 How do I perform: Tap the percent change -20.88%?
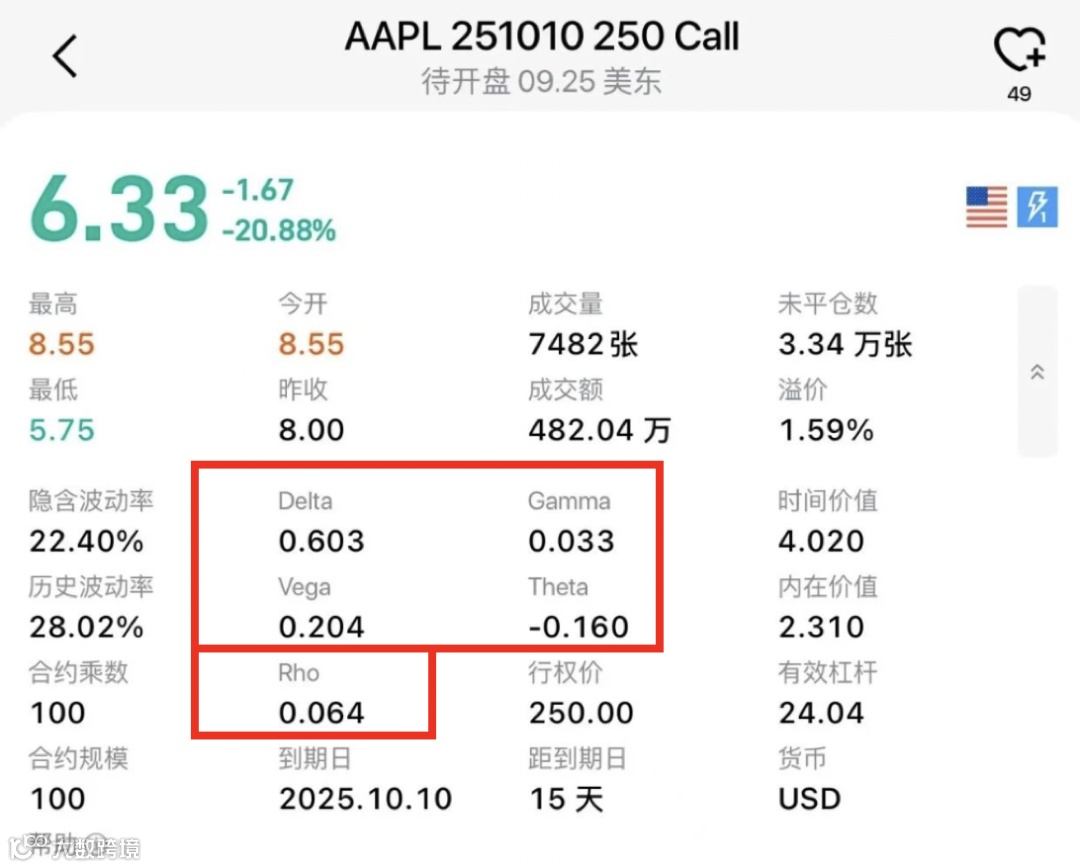tap(279, 230)
